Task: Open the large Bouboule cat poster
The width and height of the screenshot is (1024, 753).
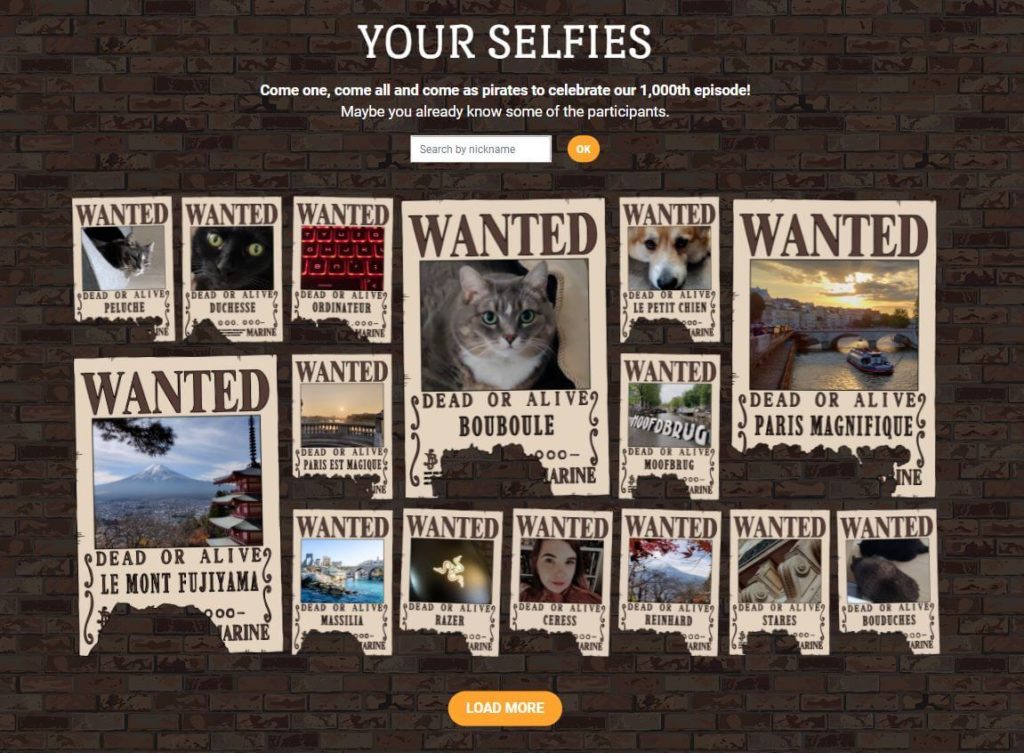Action: click(x=505, y=348)
